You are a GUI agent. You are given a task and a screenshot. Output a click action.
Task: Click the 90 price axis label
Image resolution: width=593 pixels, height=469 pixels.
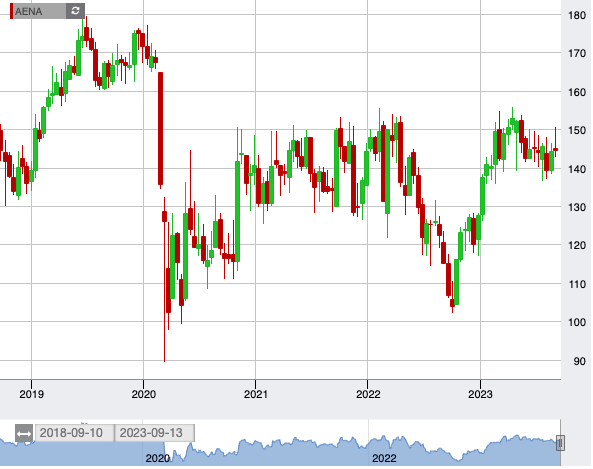579,361
